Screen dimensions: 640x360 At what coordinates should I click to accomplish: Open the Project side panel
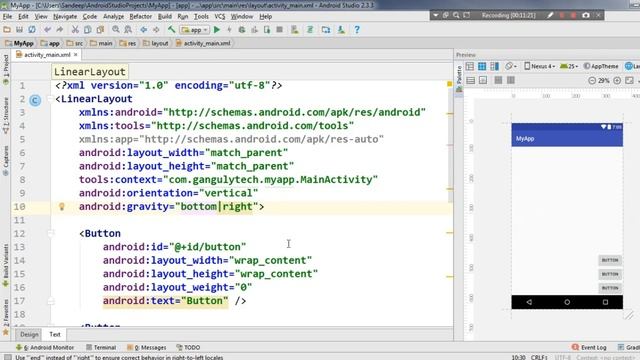(6, 69)
